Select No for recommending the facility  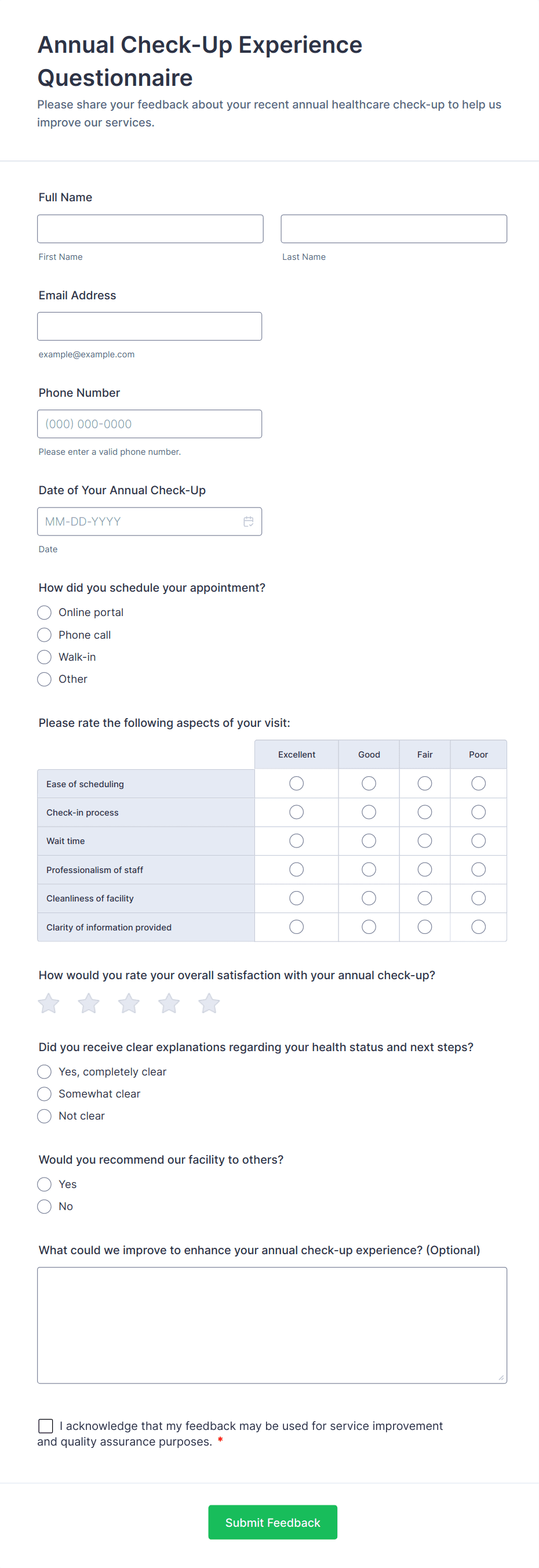click(45, 1206)
